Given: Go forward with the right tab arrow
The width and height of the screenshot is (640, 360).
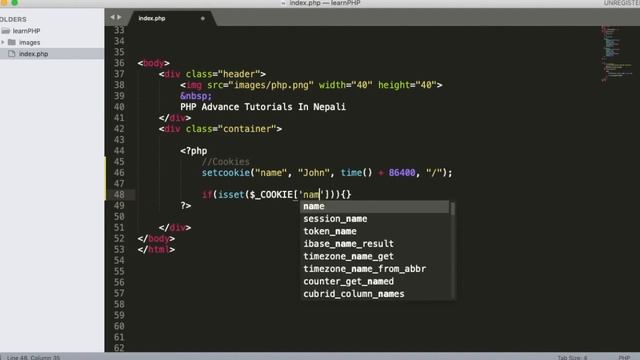Looking at the screenshot, I should (x=119, y=17).
